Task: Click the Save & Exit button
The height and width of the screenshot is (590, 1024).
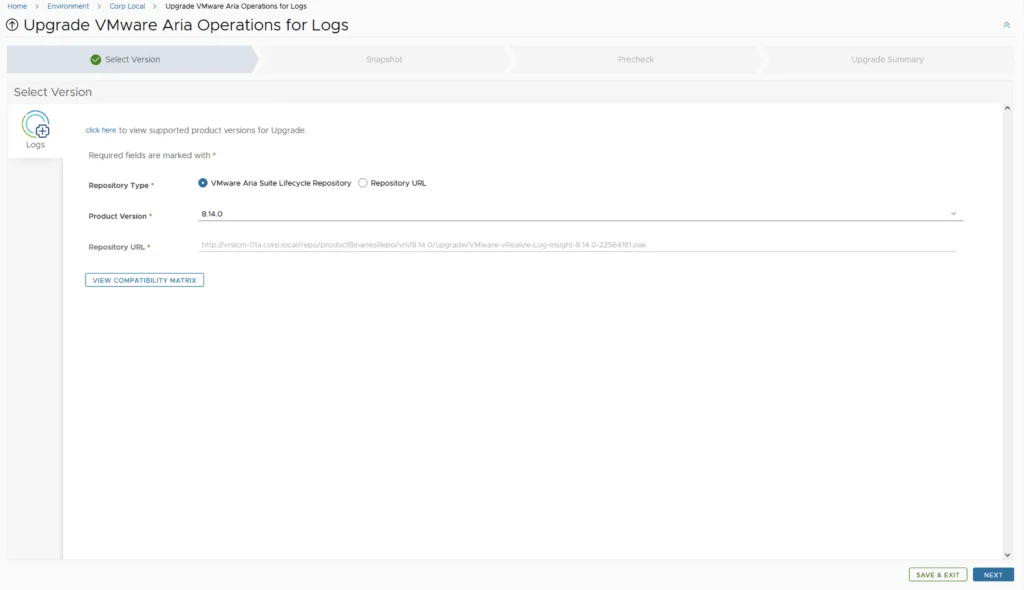Action: pos(938,575)
